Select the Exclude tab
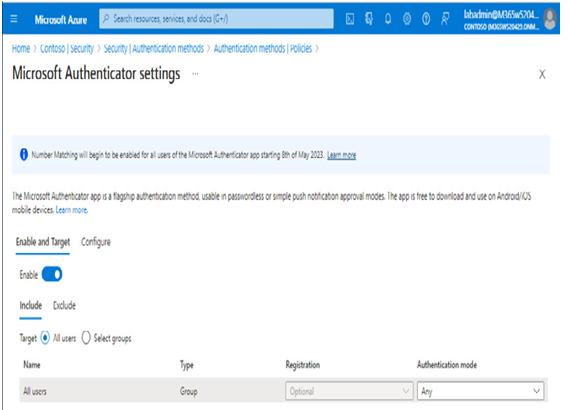 point(64,306)
